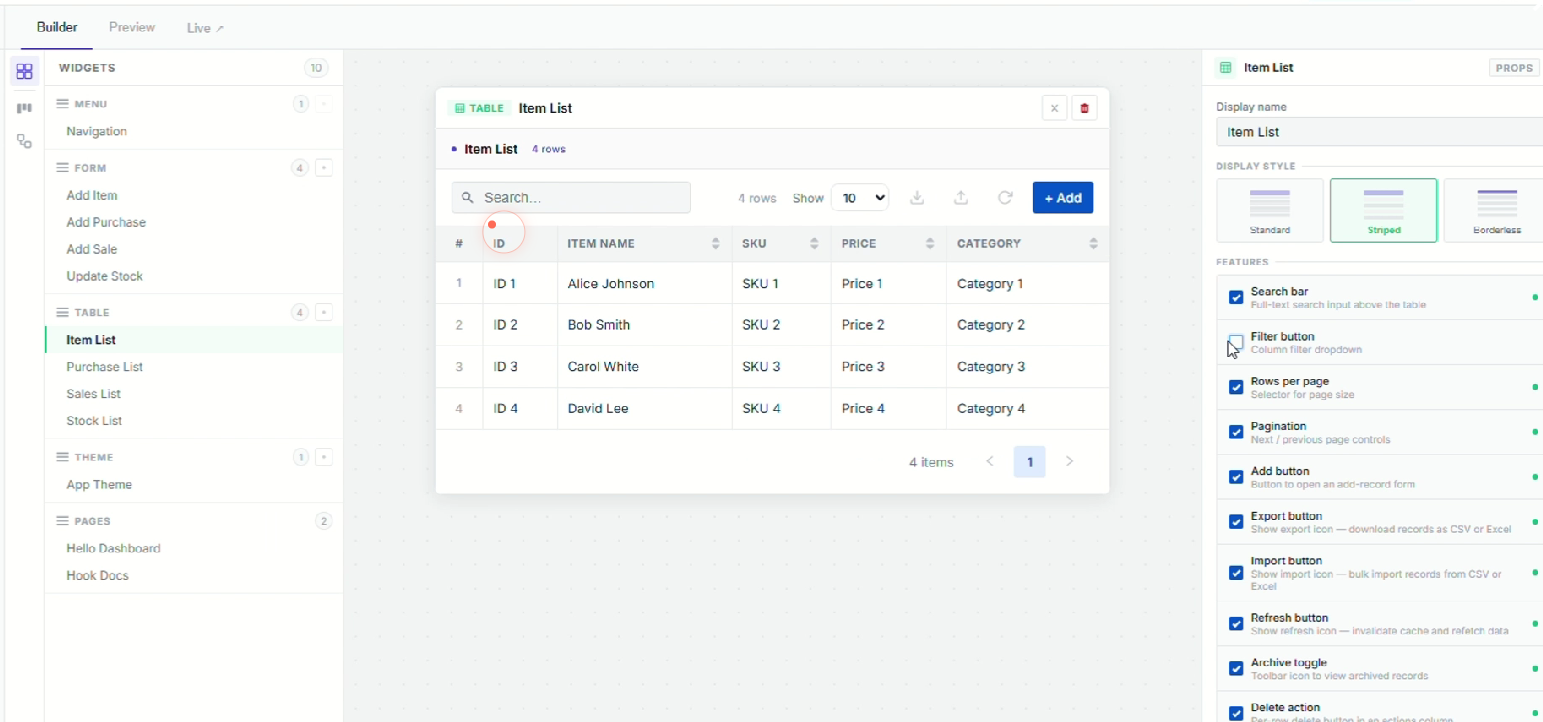Click the hamburger icon beside the TABLE group

[62, 312]
